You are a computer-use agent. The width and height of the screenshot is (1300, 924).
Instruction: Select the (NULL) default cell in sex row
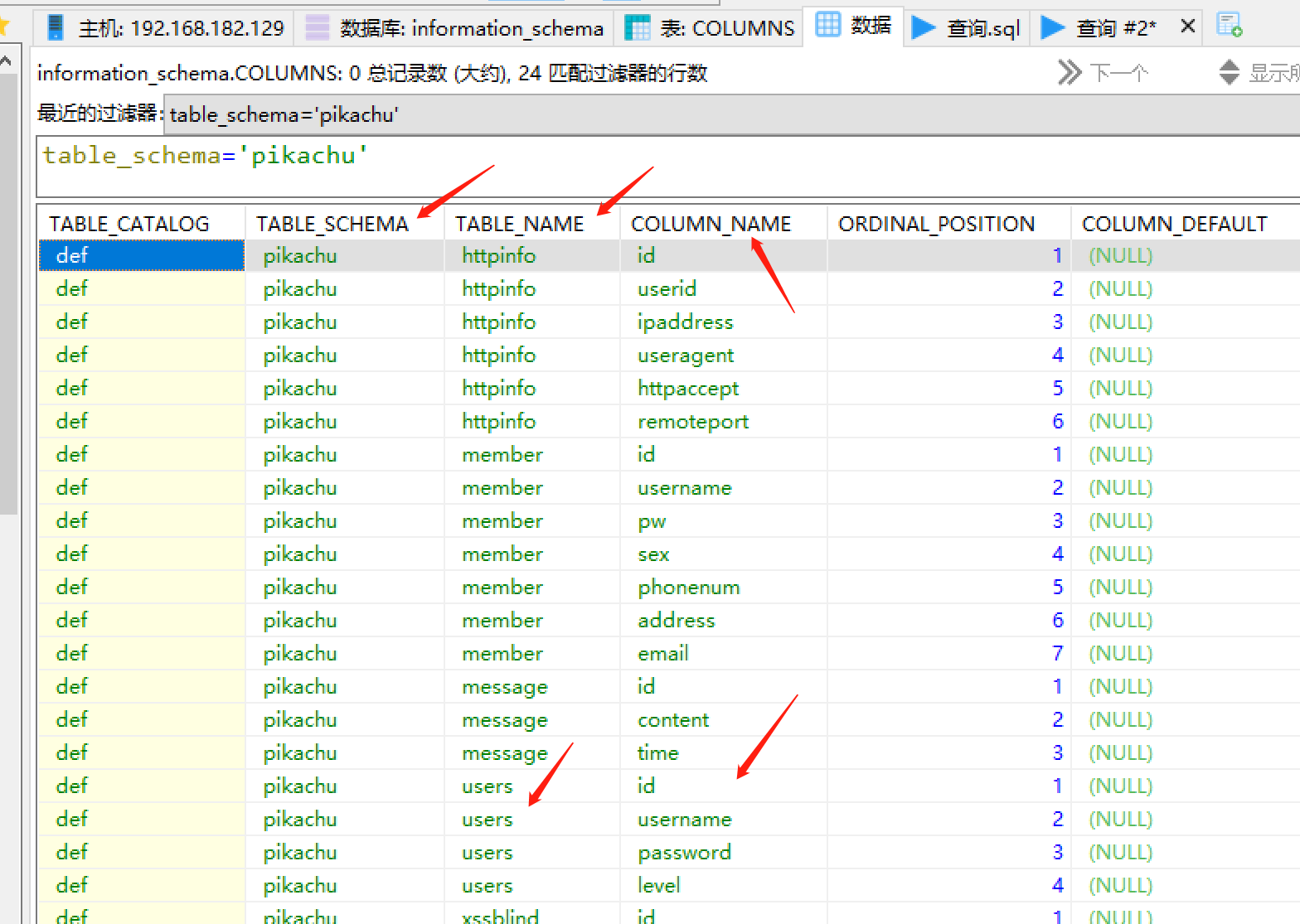tap(1186, 554)
